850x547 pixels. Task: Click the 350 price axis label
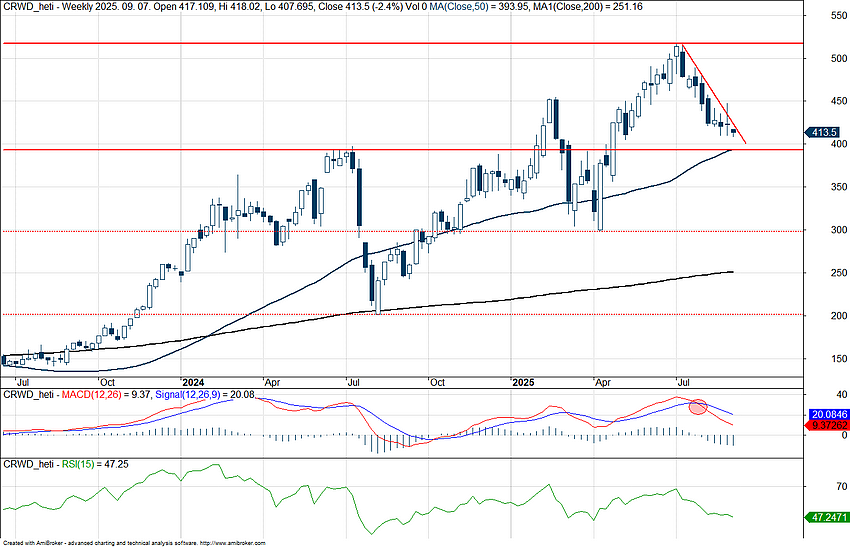tap(839, 187)
